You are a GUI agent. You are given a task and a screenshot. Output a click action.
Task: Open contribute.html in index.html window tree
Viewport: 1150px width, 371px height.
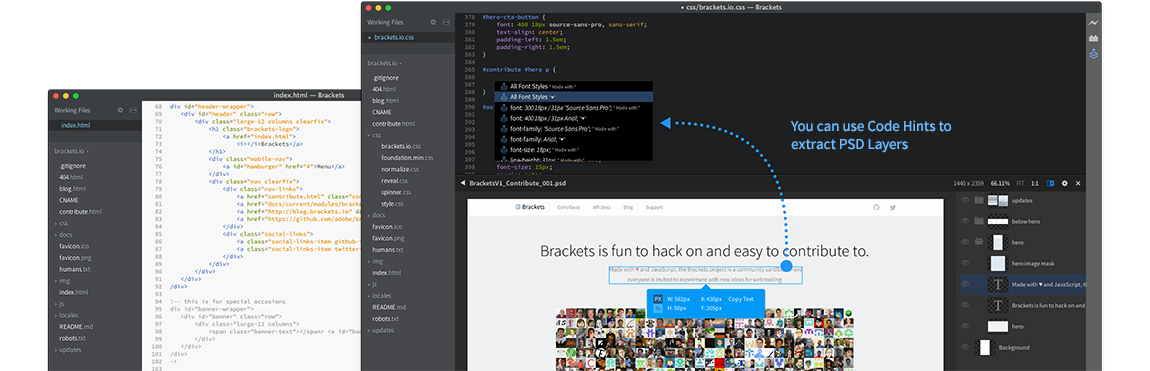pos(80,211)
